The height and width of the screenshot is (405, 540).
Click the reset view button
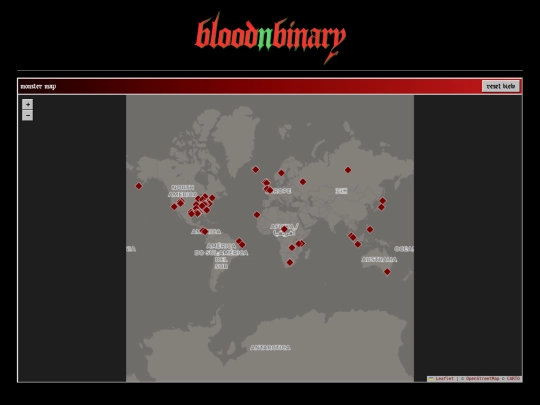(x=501, y=86)
